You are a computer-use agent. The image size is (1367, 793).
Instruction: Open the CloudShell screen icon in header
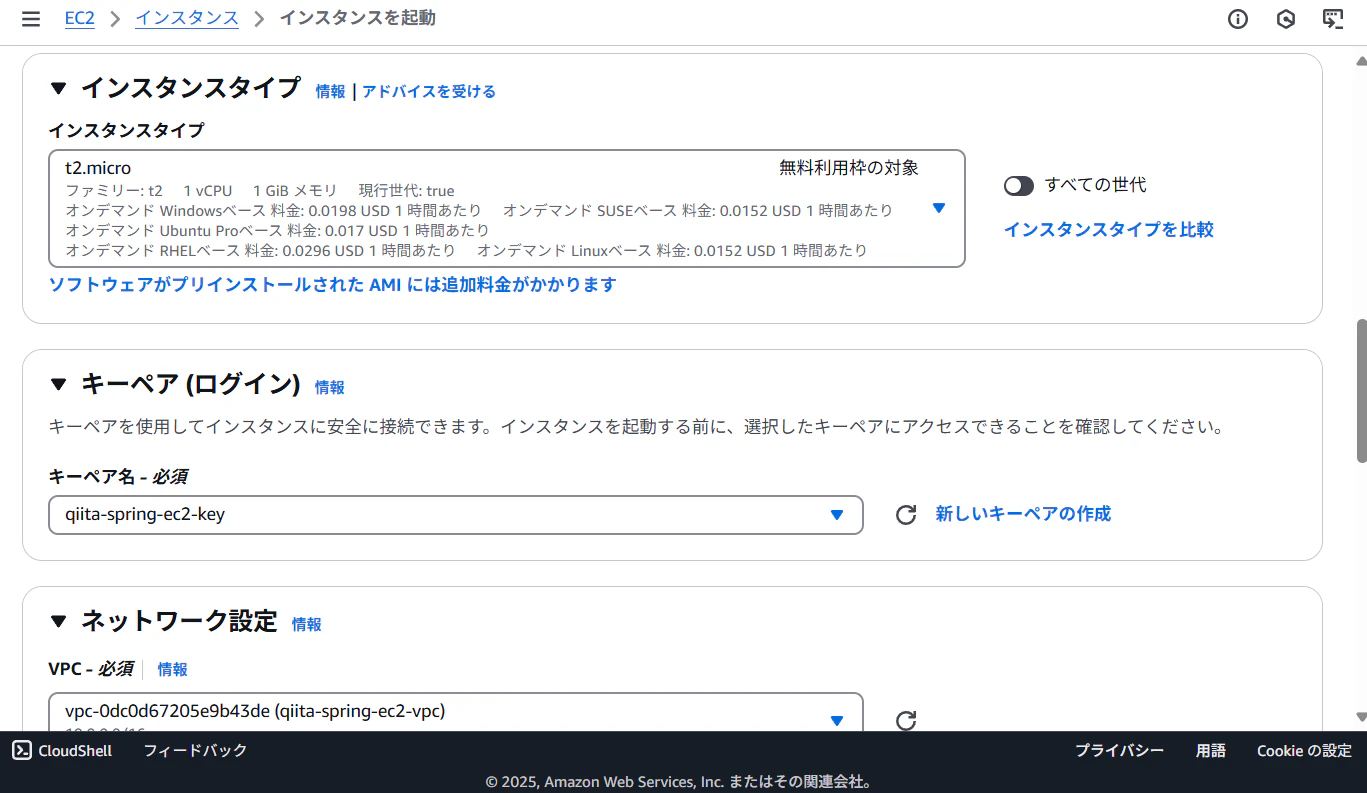[x=1332, y=19]
